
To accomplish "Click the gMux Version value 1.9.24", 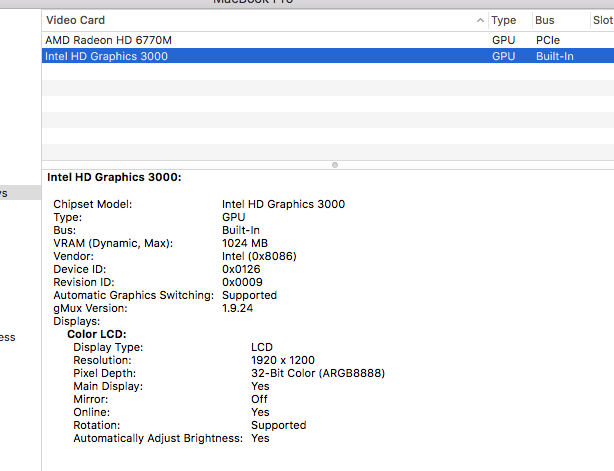I will pos(237,308).
